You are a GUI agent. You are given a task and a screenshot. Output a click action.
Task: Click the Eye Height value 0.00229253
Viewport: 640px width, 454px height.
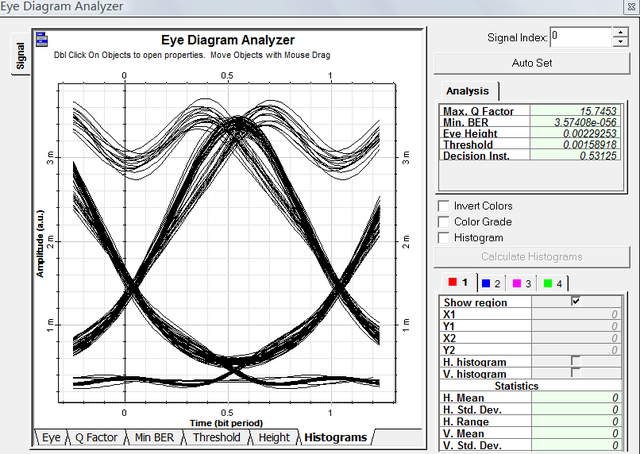click(576, 133)
